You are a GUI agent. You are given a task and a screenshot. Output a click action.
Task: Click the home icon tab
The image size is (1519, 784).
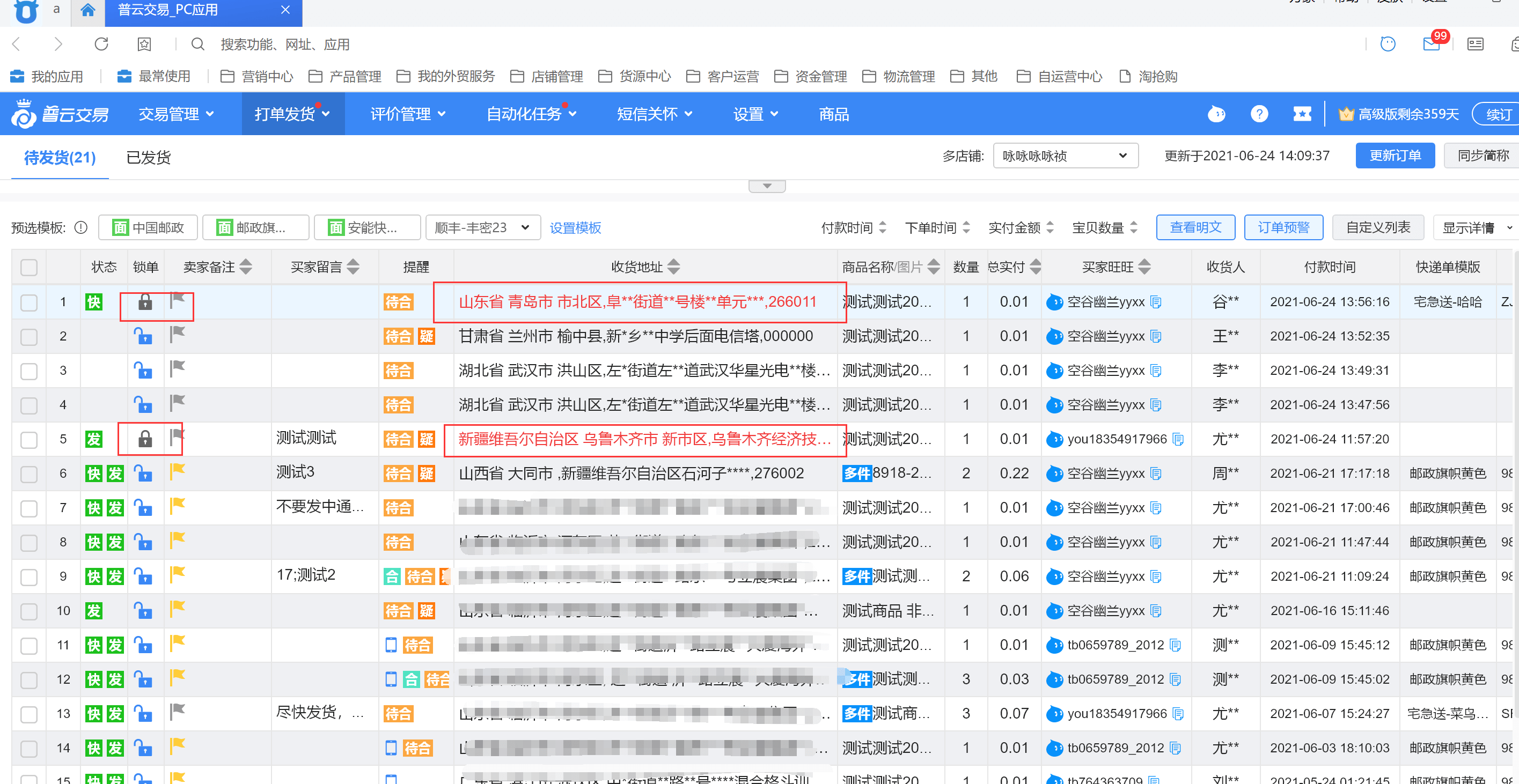88,10
